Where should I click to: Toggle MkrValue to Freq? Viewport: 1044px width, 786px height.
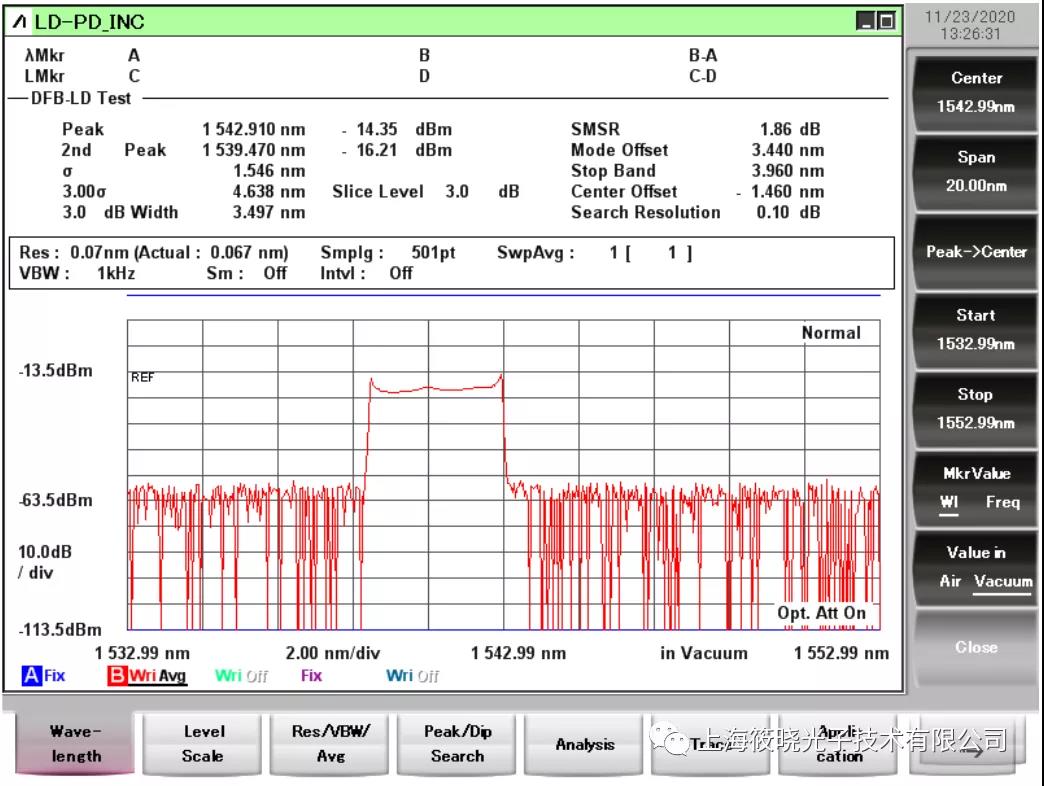pos(1002,502)
